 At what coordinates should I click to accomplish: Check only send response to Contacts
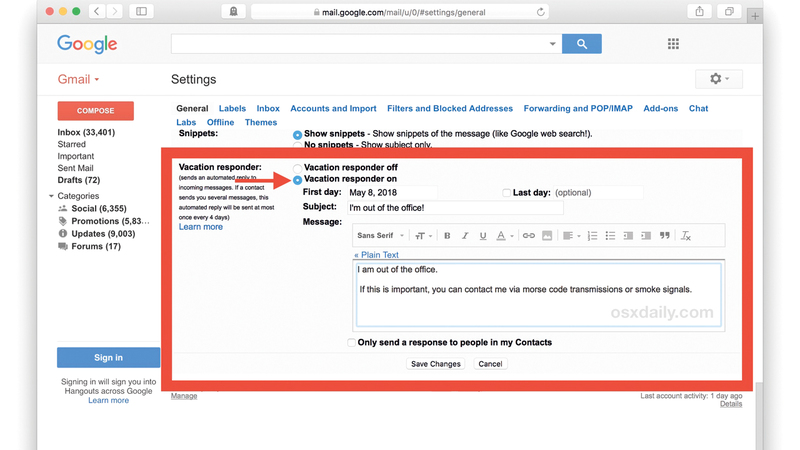pyautogui.click(x=351, y=342)
